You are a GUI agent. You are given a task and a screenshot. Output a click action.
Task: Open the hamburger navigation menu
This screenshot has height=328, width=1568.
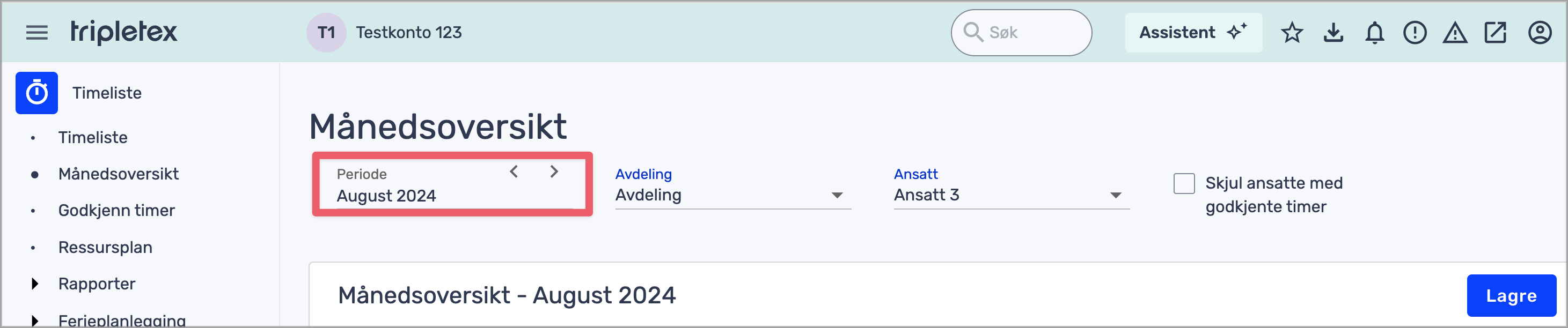coord(36,33)
